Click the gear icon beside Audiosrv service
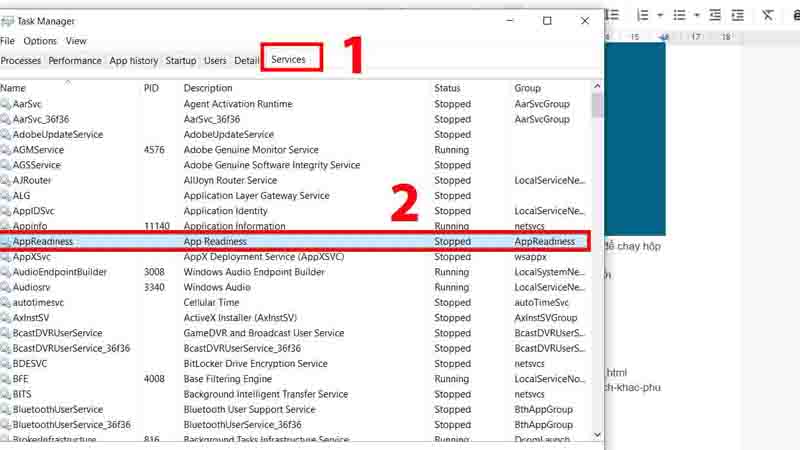The height and width of the screenshot is (450, 800). pos(6,287)
